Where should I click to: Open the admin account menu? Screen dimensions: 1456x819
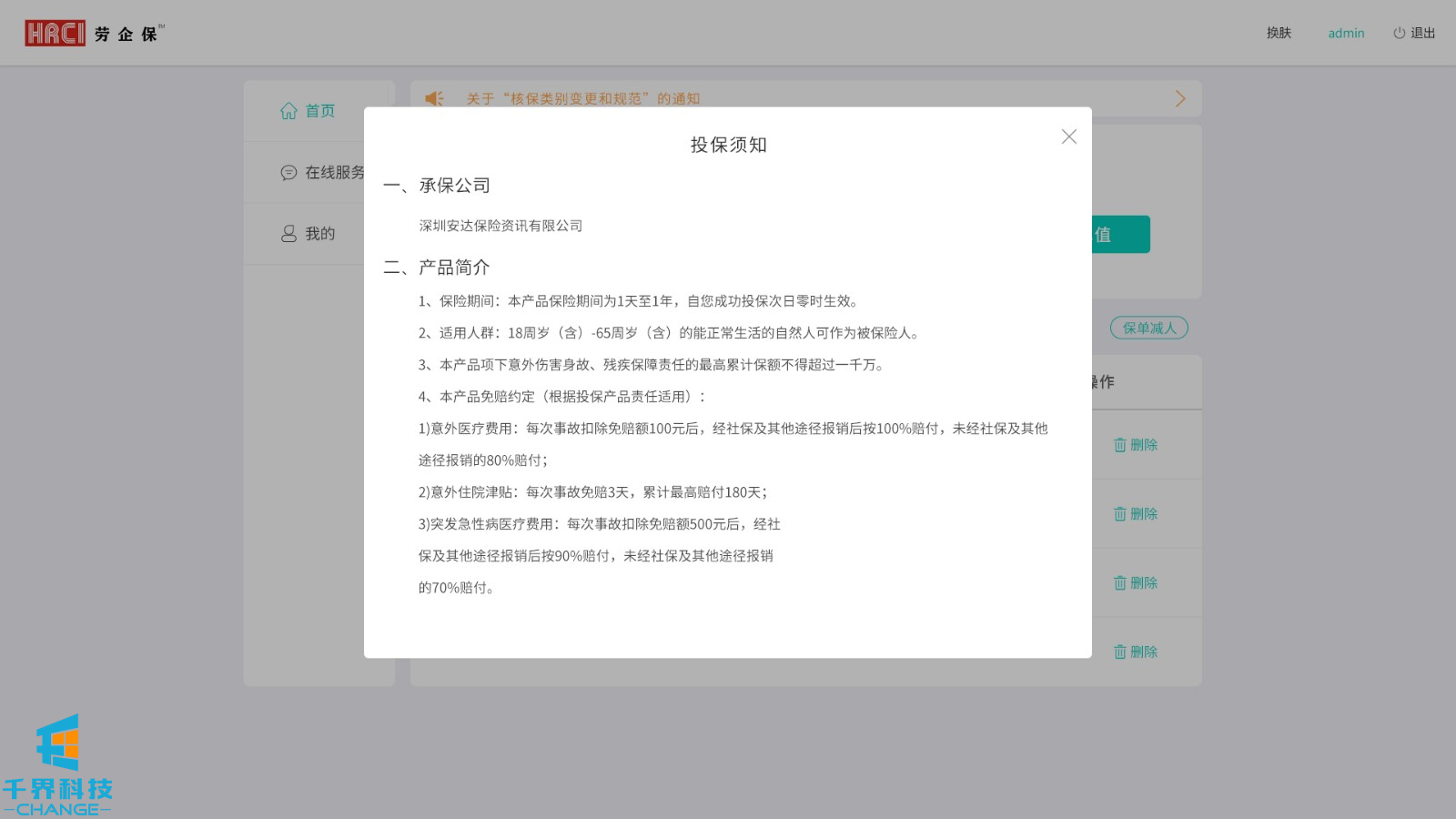1346,34
